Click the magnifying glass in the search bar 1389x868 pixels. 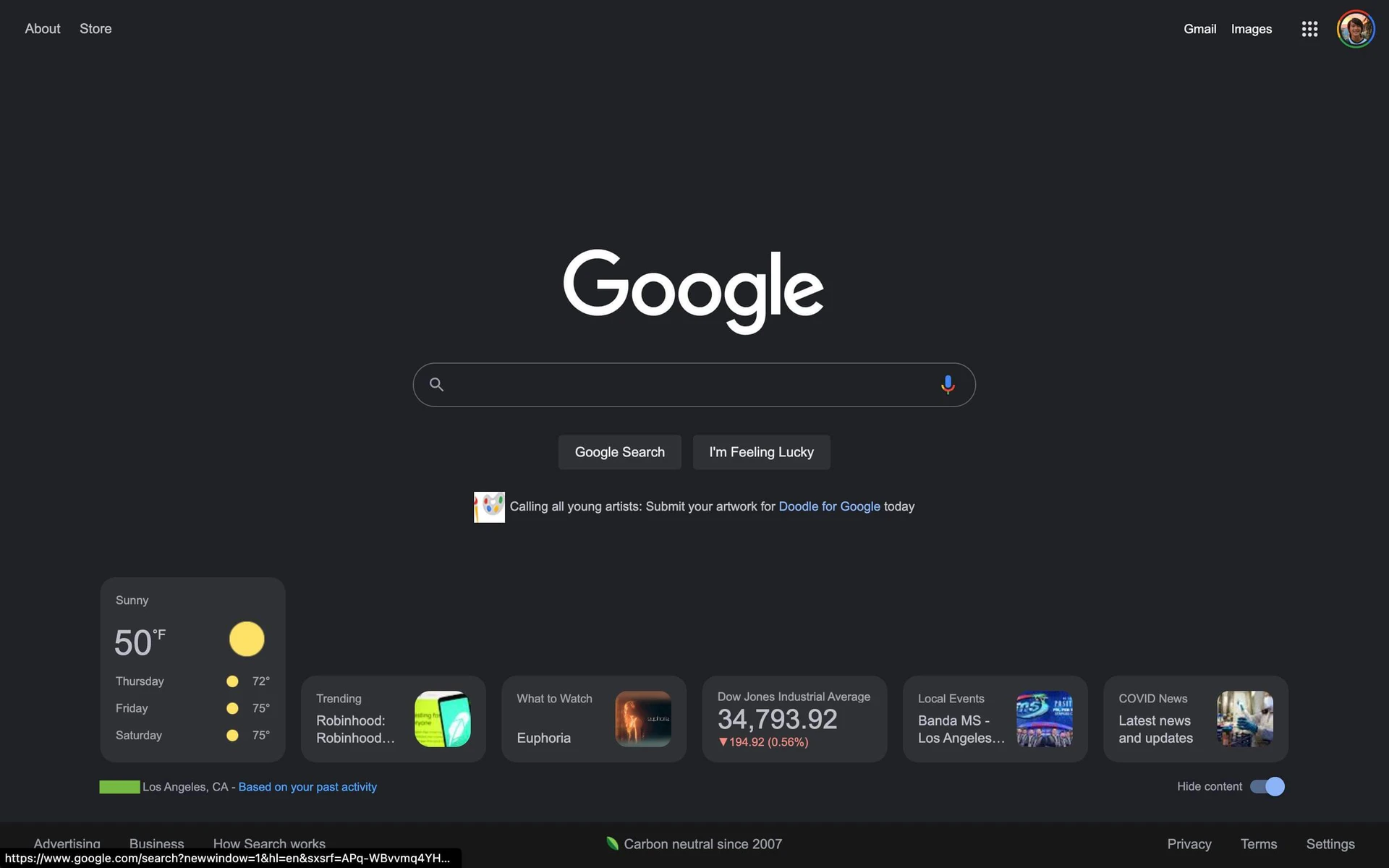[436, 384]
